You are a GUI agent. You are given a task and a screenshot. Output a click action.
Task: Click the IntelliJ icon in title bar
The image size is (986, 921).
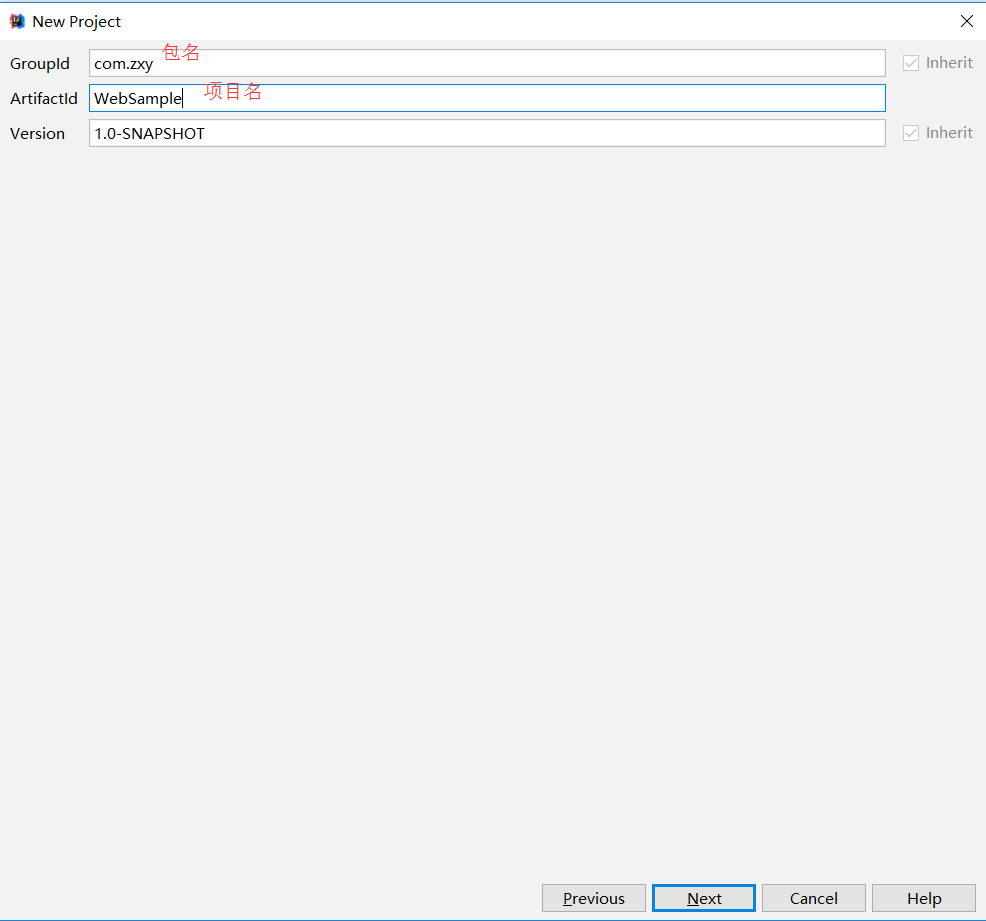(17, 21)
